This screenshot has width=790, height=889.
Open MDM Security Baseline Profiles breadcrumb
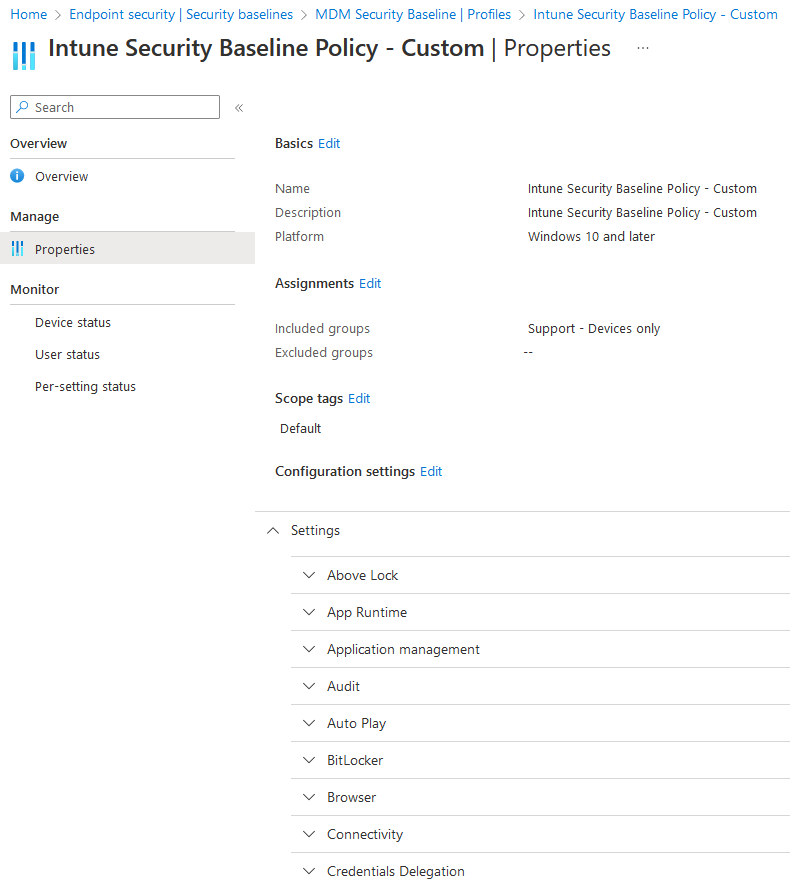click(x=413, y=14)
